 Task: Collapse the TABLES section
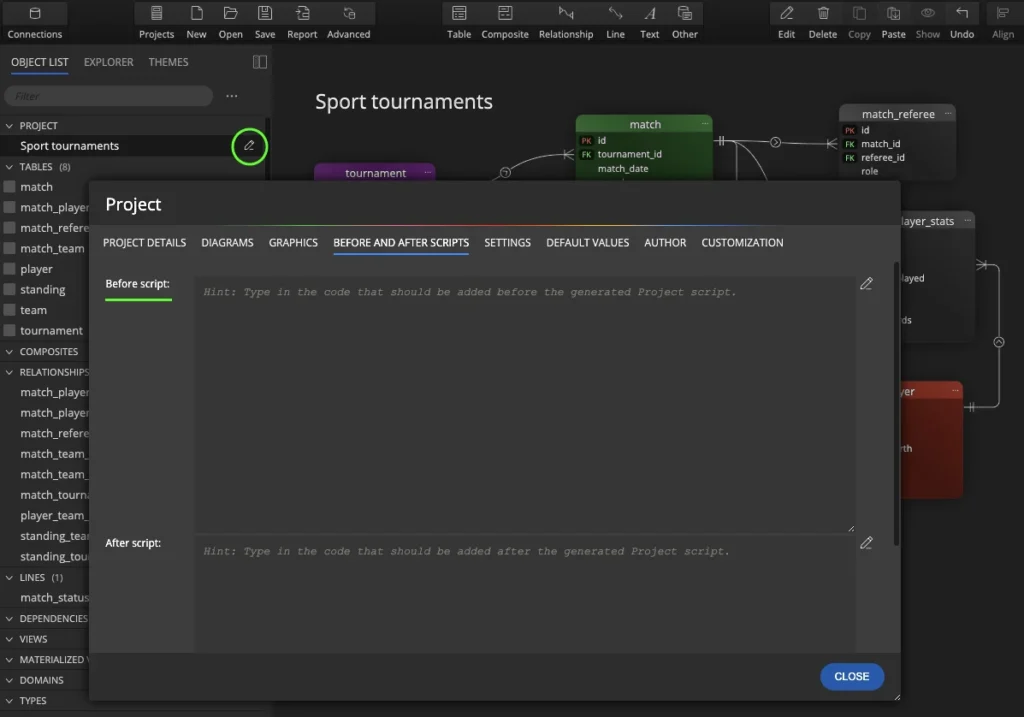click(10, 167)
